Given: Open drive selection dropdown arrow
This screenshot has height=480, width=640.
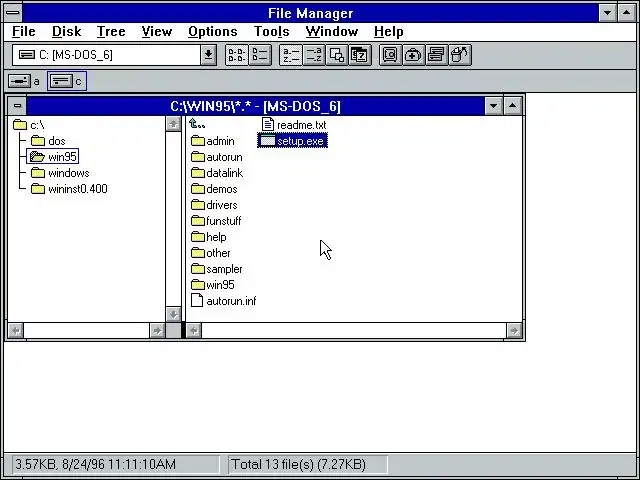Looking at the screenshot, I should coord(208,55).
